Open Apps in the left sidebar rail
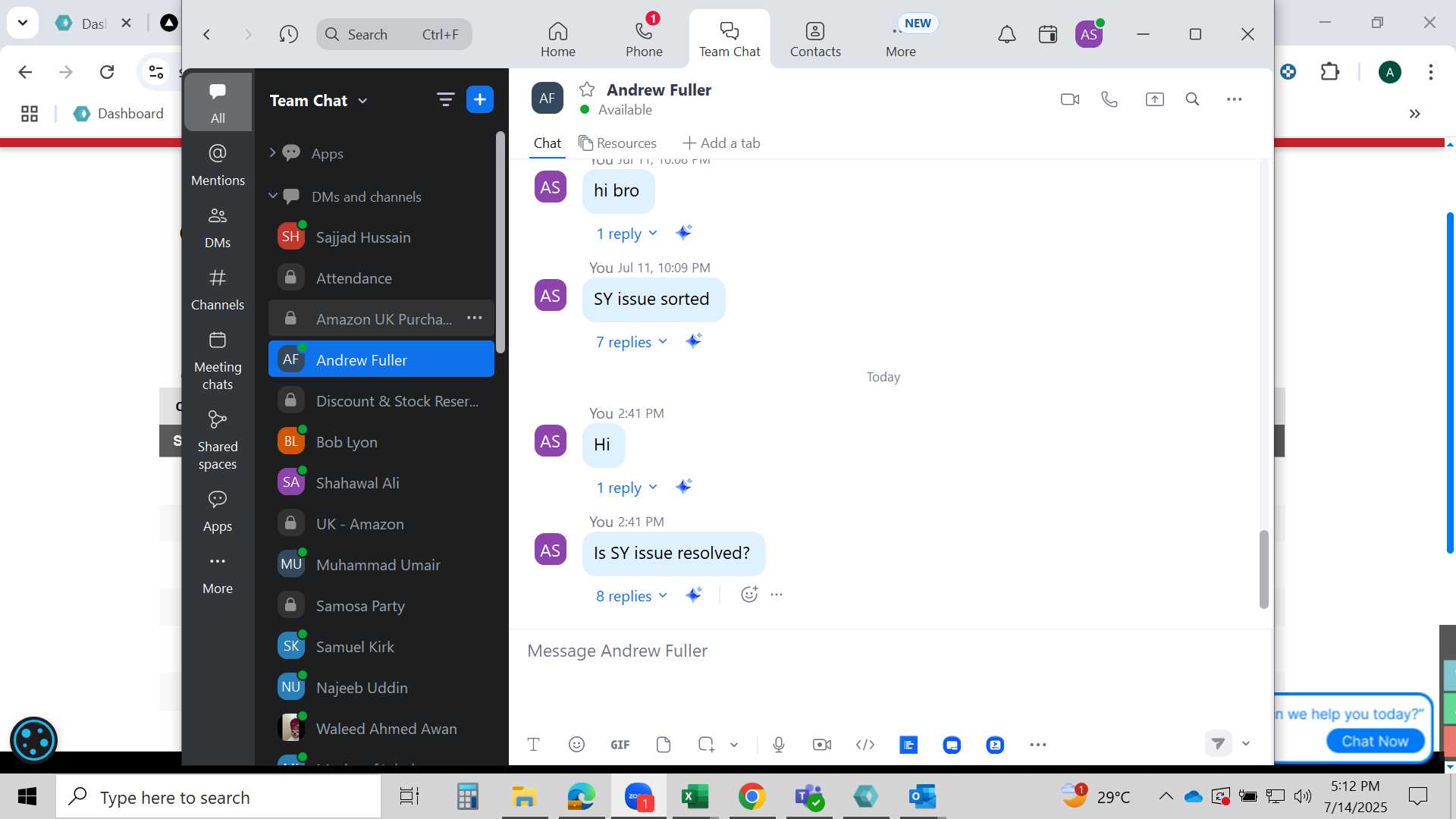The height and width of the screenshot is (819, 1456). click(218, 510)
